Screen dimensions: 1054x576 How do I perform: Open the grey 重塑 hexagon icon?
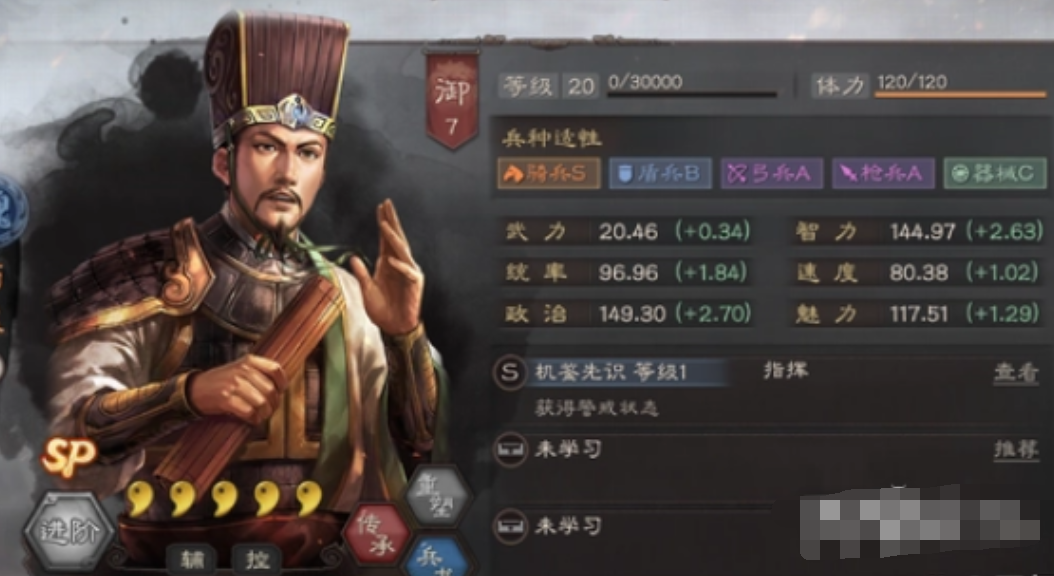coord(438,497)
